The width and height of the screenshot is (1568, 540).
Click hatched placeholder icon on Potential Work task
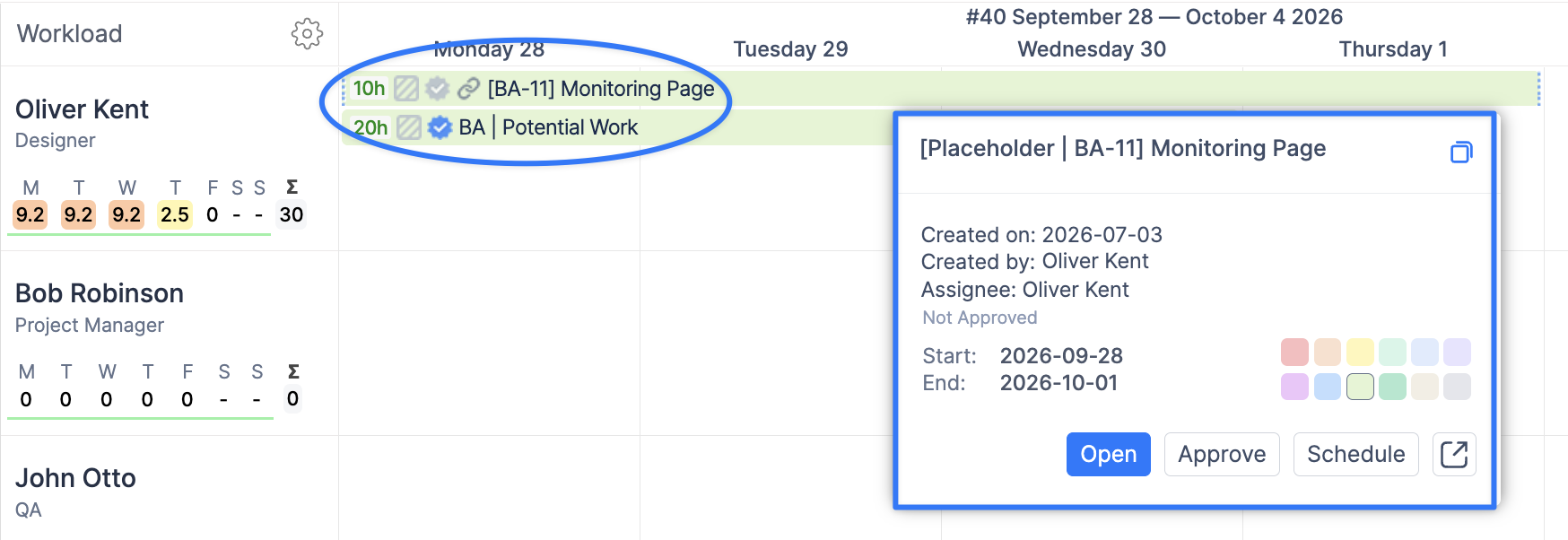(409, 127)
